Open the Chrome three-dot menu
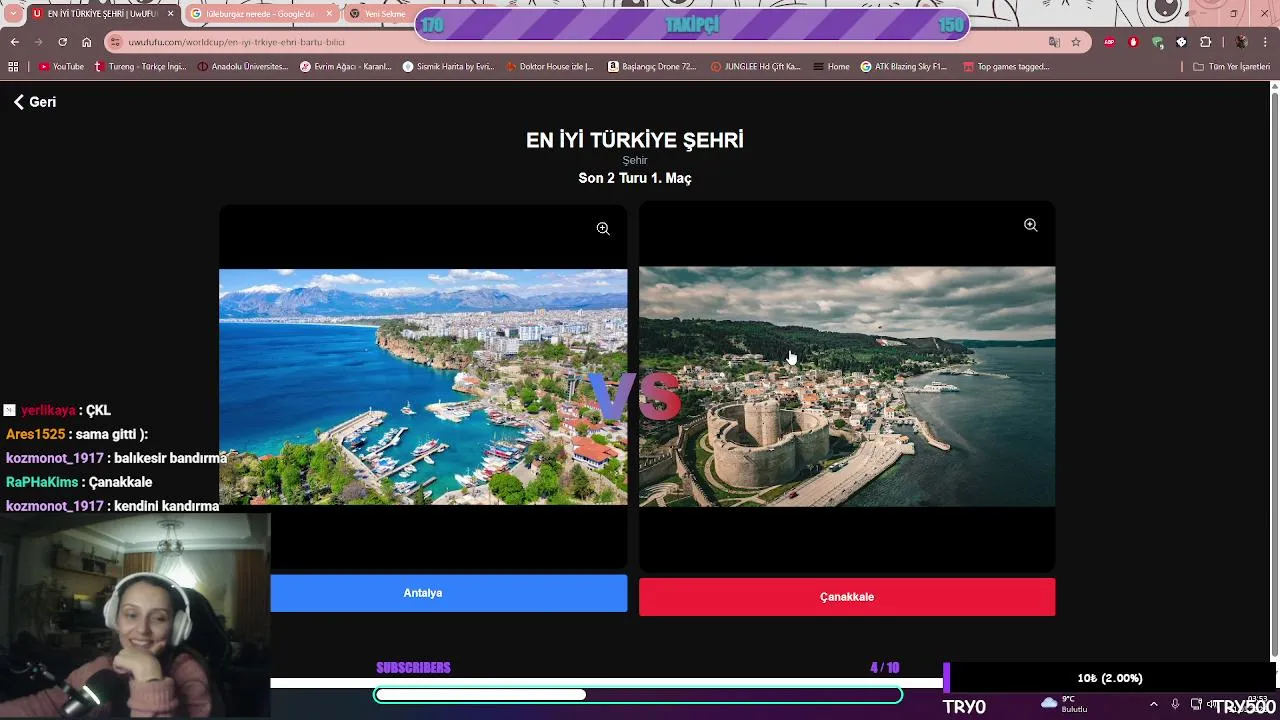1280x720 pixels. tap(1266, 42)
